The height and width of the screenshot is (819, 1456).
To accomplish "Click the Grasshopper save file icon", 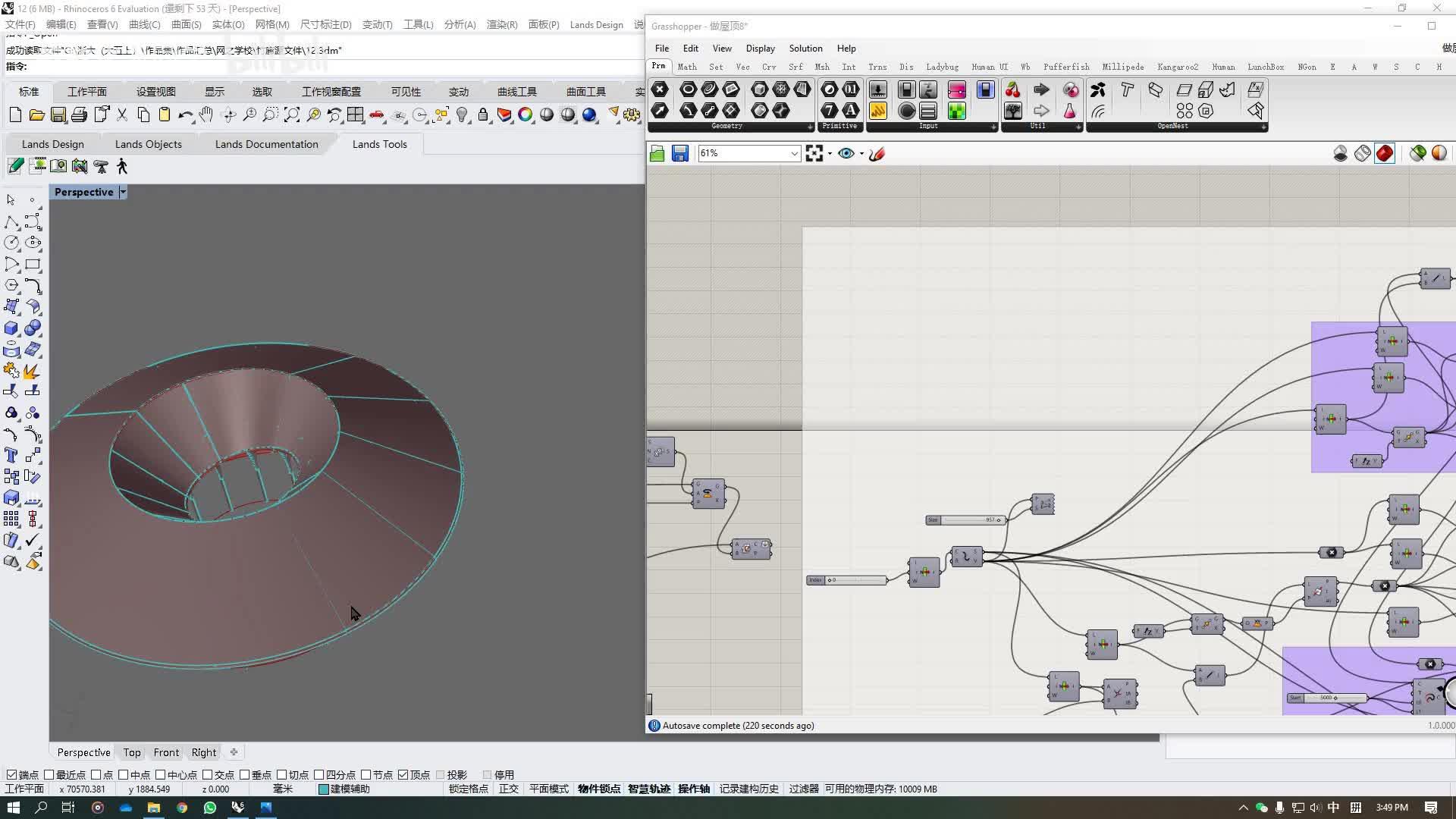I will (679, 154).
